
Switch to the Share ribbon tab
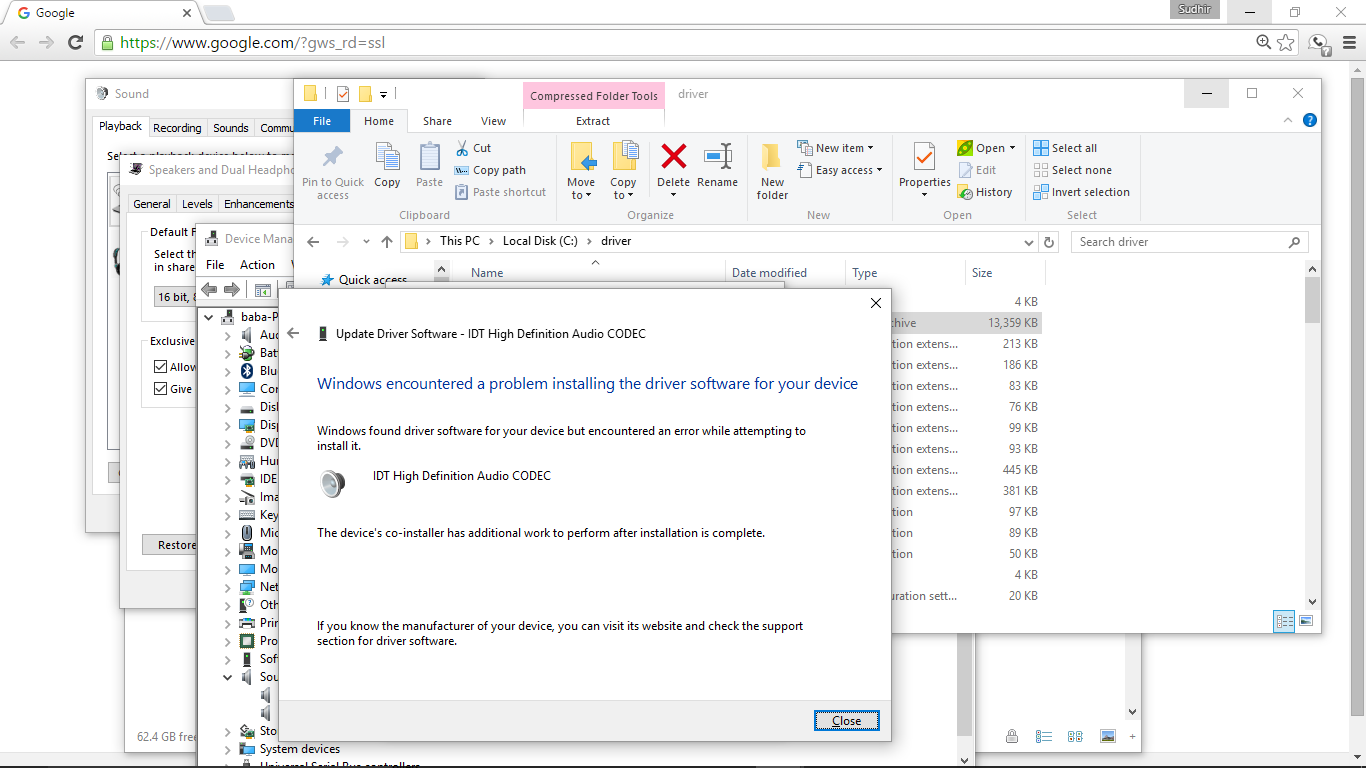(x=437, y=121)
